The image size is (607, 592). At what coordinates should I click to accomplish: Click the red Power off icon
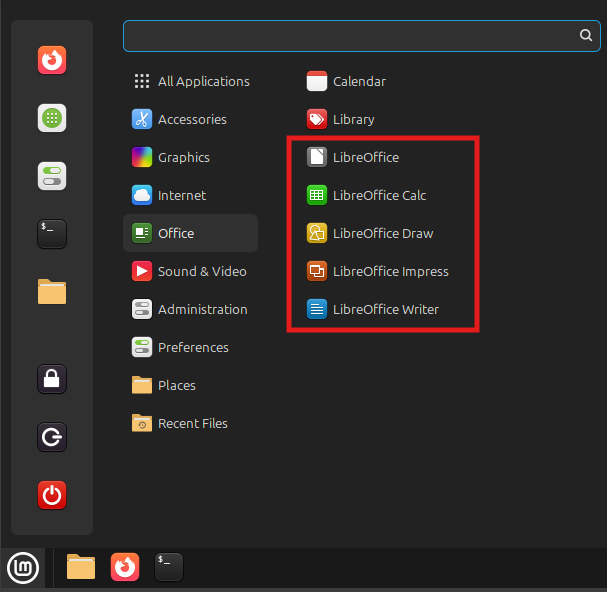pos(52,495)
